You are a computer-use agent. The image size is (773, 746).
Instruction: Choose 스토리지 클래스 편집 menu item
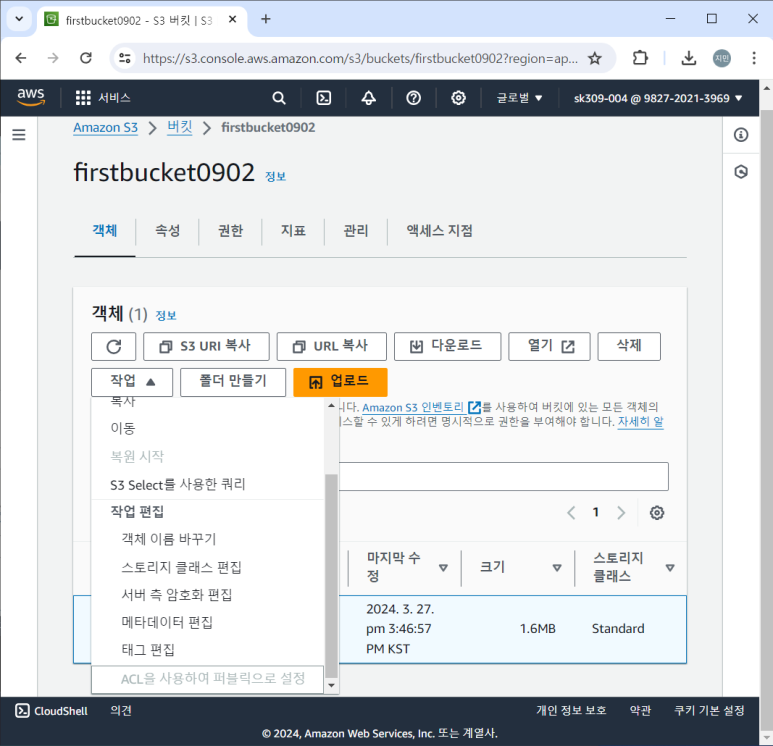click(208, 567)
